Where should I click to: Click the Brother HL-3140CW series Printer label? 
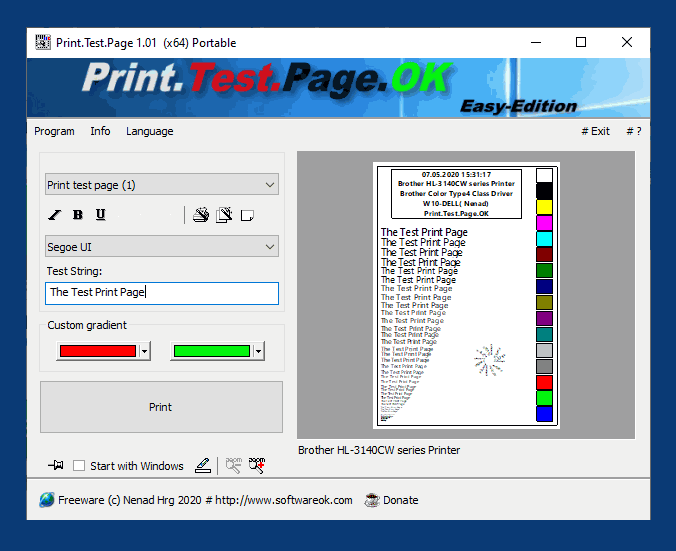pos(379,450)
